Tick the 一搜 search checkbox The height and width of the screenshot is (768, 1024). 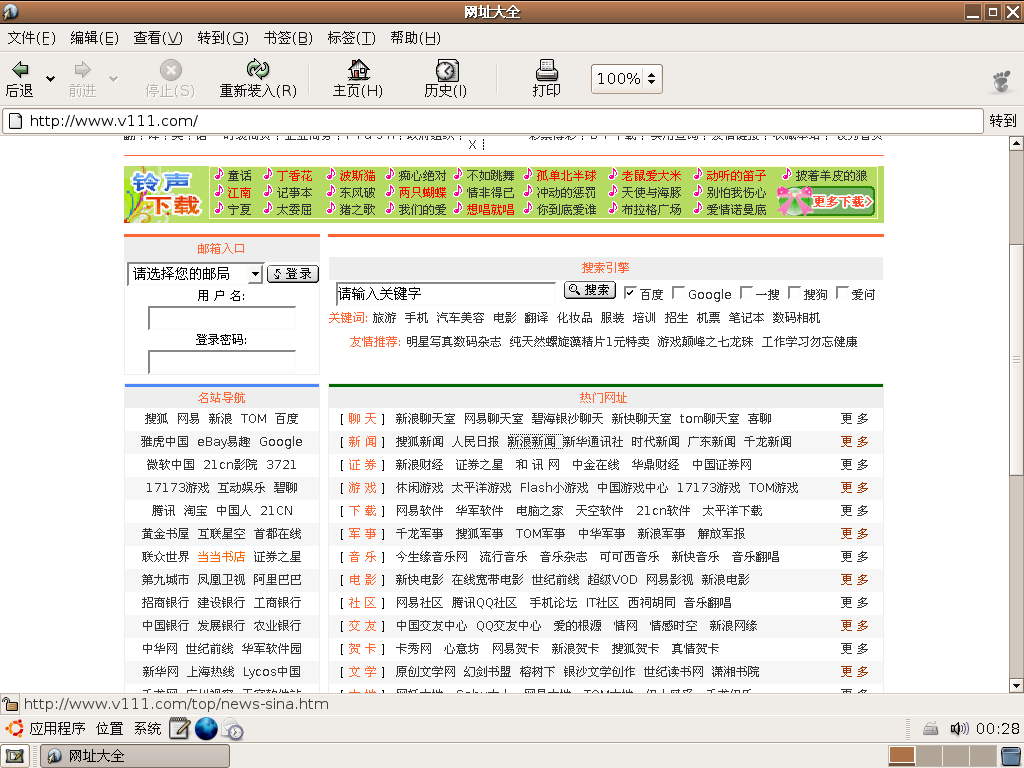pyautogui.click(x=746, y=293)
